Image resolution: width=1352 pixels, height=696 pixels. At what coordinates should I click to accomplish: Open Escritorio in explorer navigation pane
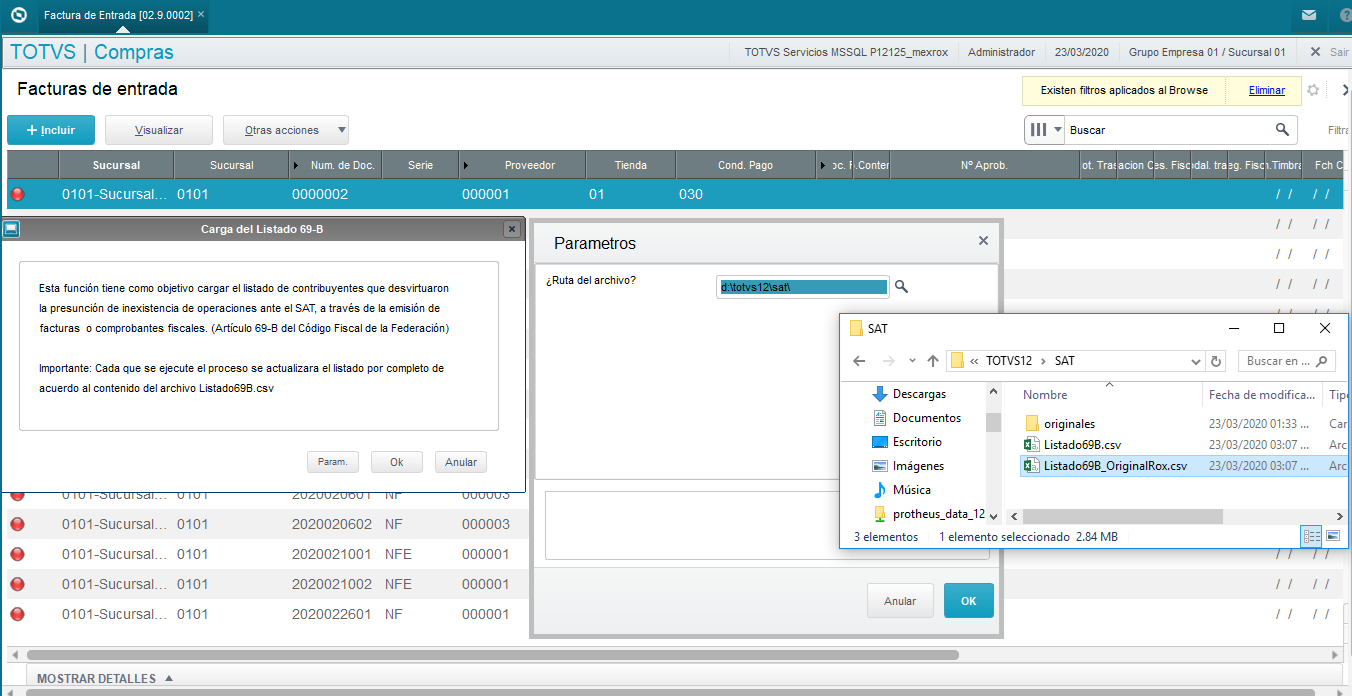click(917, 442)
